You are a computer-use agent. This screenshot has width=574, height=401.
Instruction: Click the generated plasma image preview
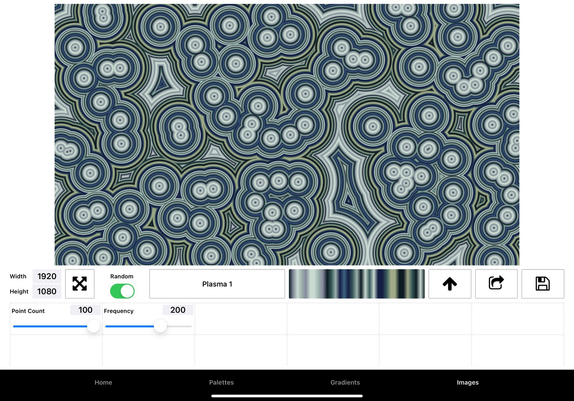tap(287, 134)
